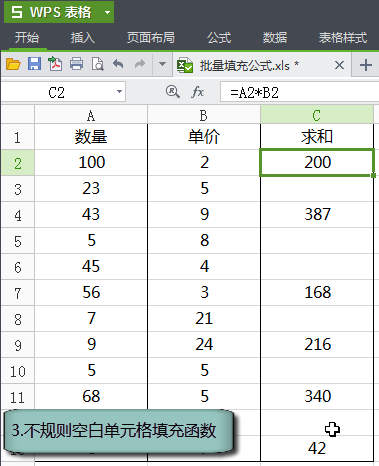The image size is (379, 466).
Task: Undo the last action
Action: click(x=118, y=64)
